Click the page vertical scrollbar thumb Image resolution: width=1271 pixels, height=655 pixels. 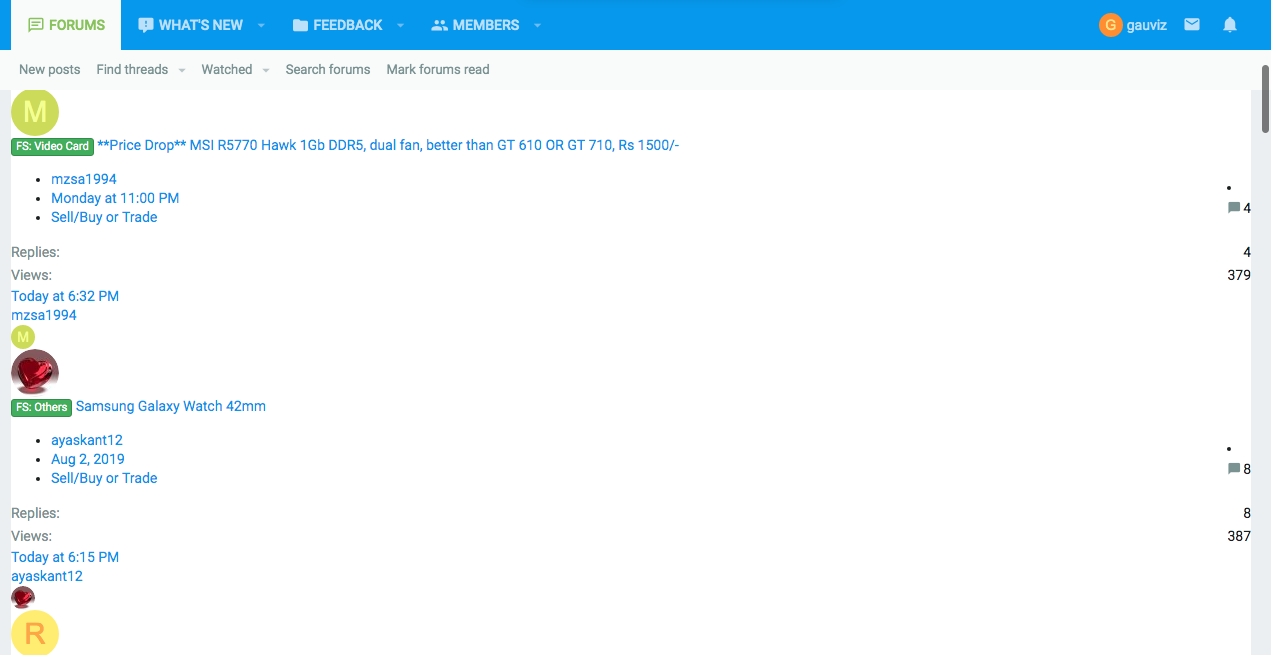pos(1265,99)
